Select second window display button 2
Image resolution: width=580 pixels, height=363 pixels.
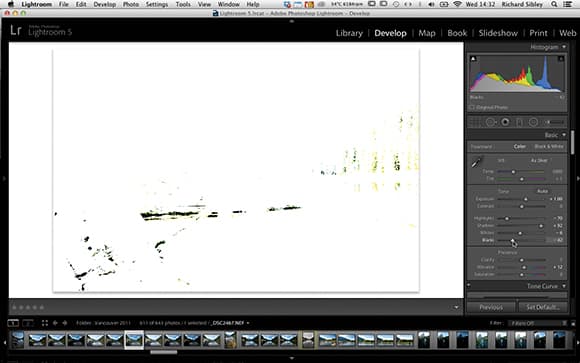point(28,323)
